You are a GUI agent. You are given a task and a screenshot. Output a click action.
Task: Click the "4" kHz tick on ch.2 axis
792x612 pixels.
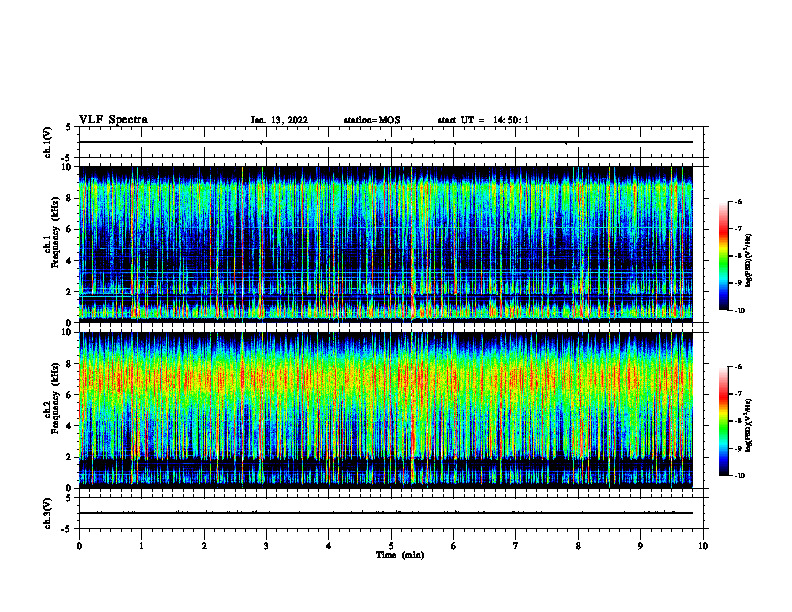70,426
